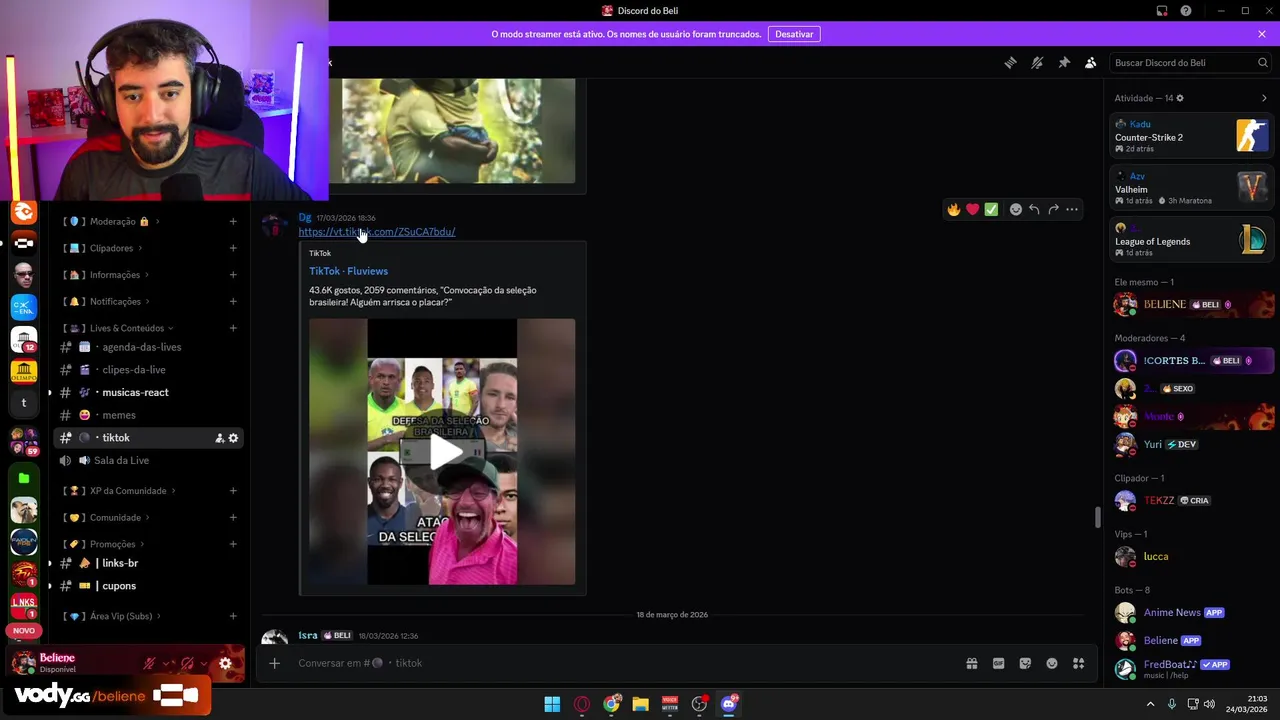The width and height of the screenshot is (1280, 720).
Task: Open add reaction smiley on message toolbar
Action: point(1016,210)
